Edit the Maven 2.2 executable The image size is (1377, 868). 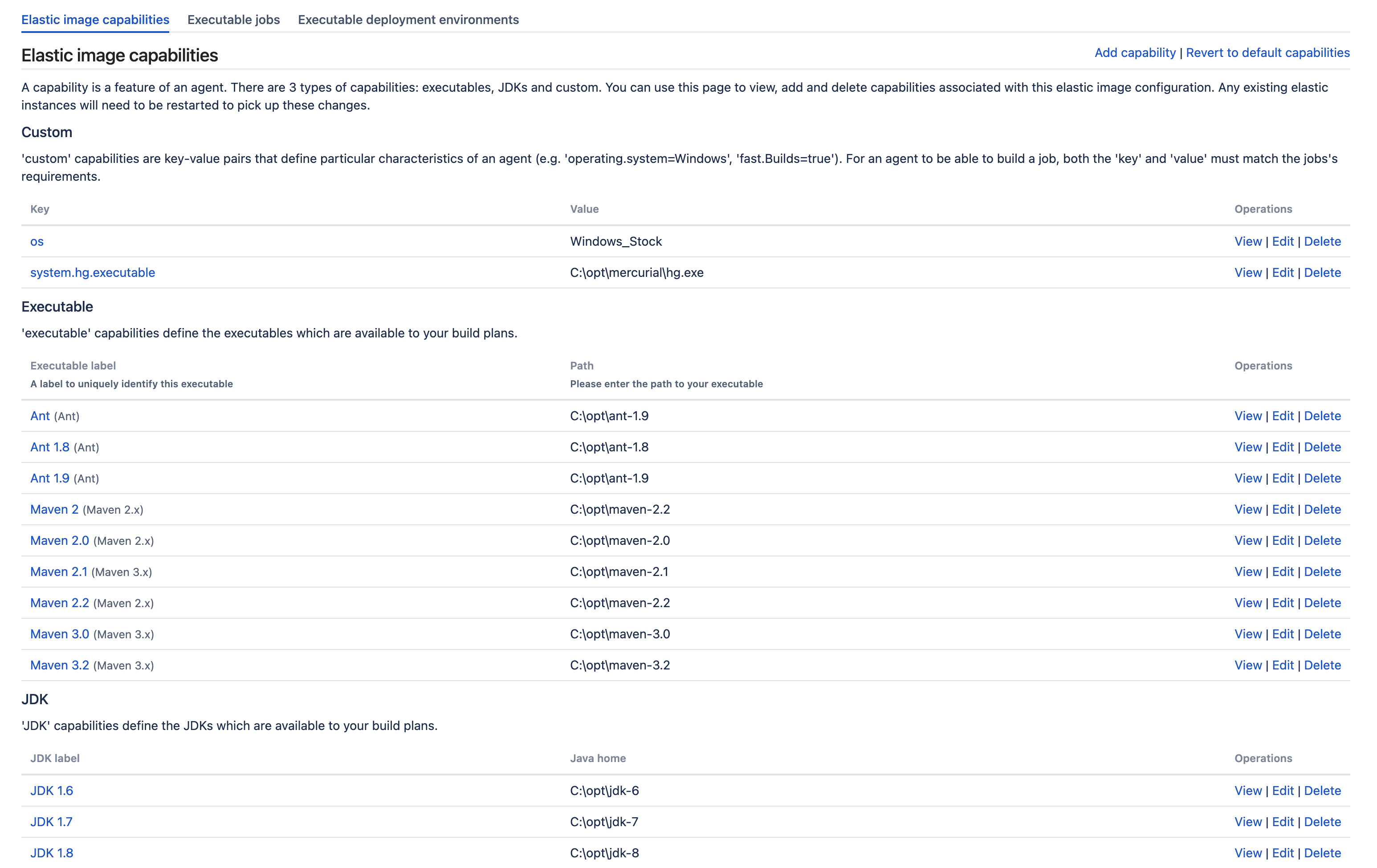coord(1283,603)
